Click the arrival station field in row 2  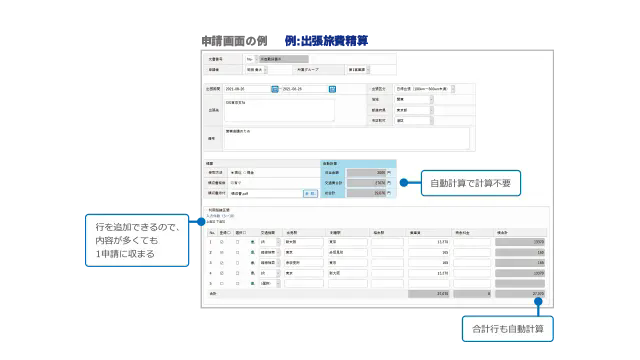[347, 253]
